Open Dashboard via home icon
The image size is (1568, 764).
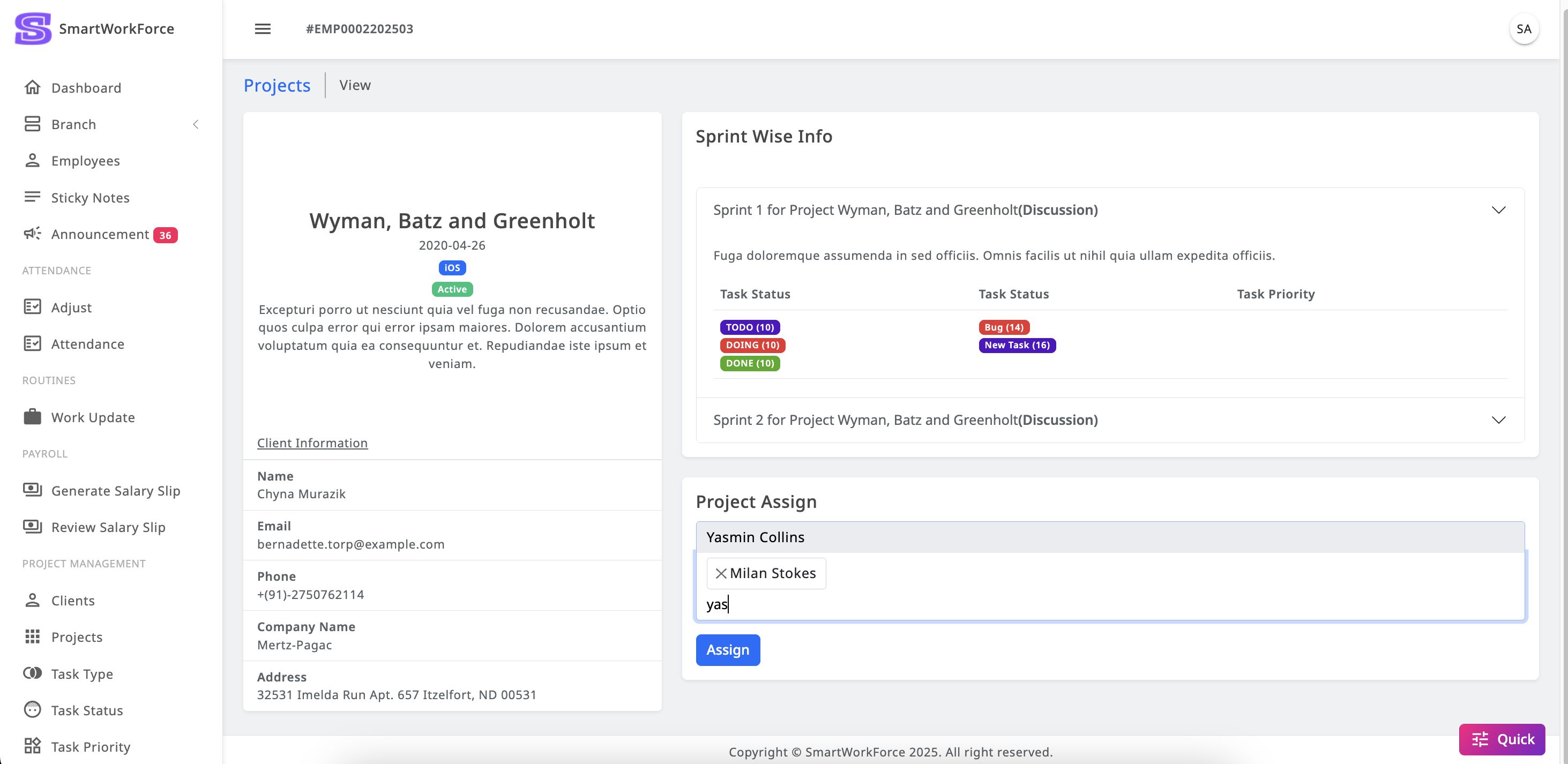(x=32, y=88)
